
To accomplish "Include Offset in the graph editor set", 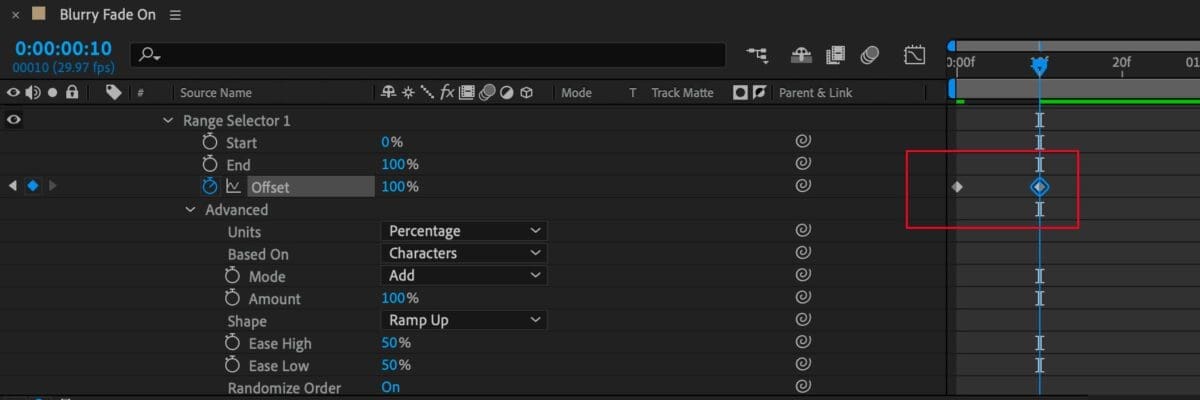I will point(234,187).
